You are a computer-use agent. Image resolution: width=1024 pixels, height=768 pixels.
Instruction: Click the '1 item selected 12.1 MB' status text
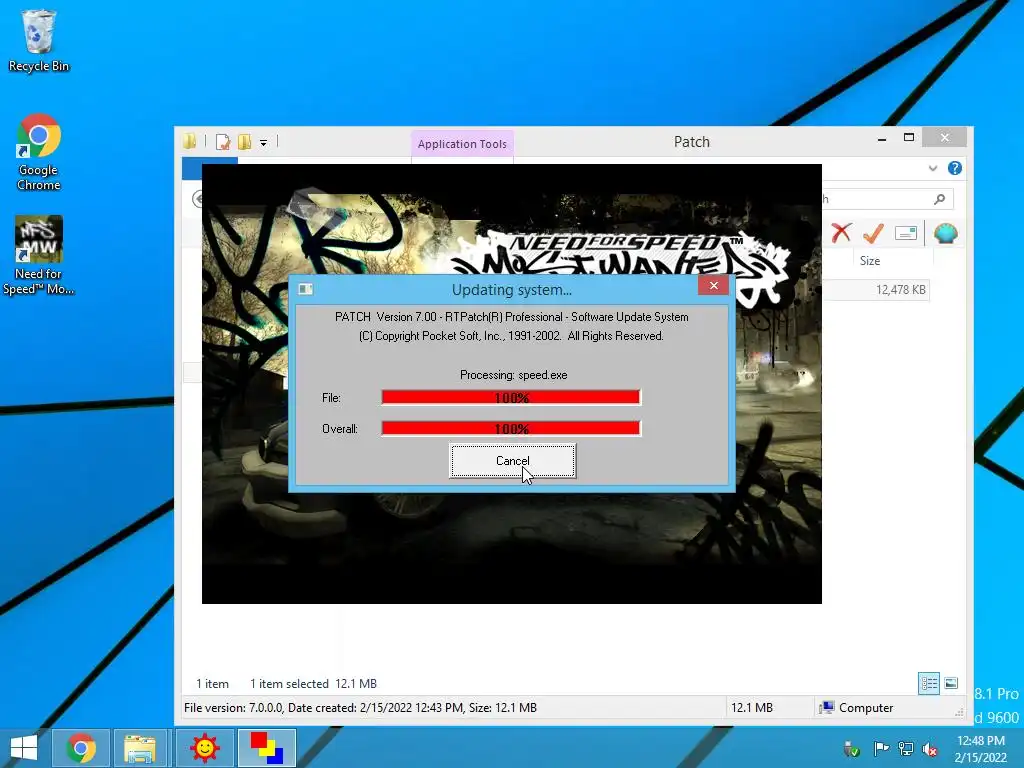click(x=313, y=684)
